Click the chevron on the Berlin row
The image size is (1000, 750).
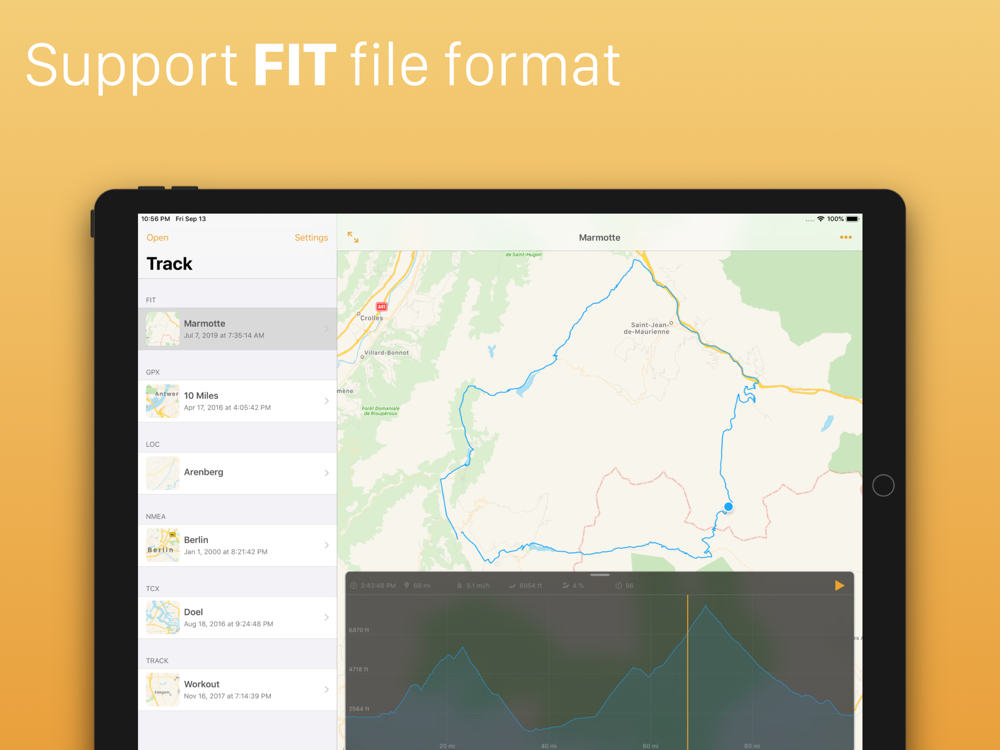[x=327, y=545]
